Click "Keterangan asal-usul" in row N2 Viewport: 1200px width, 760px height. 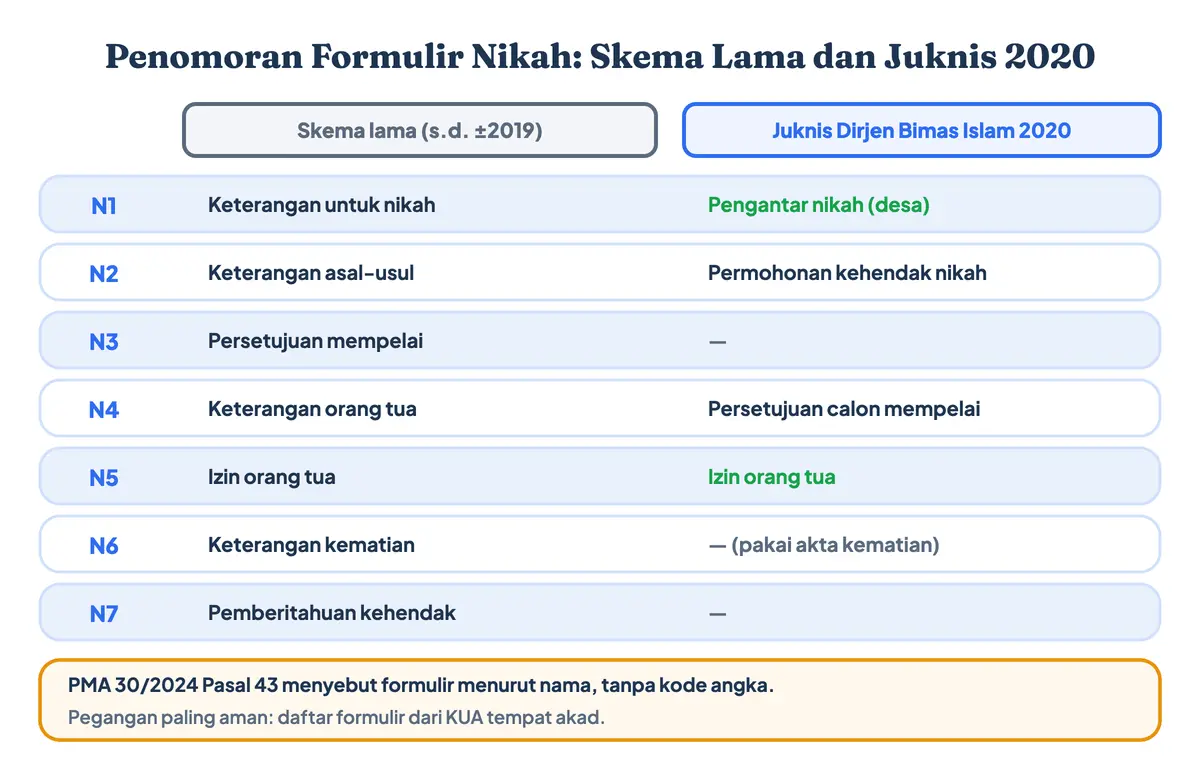point(311,273)
